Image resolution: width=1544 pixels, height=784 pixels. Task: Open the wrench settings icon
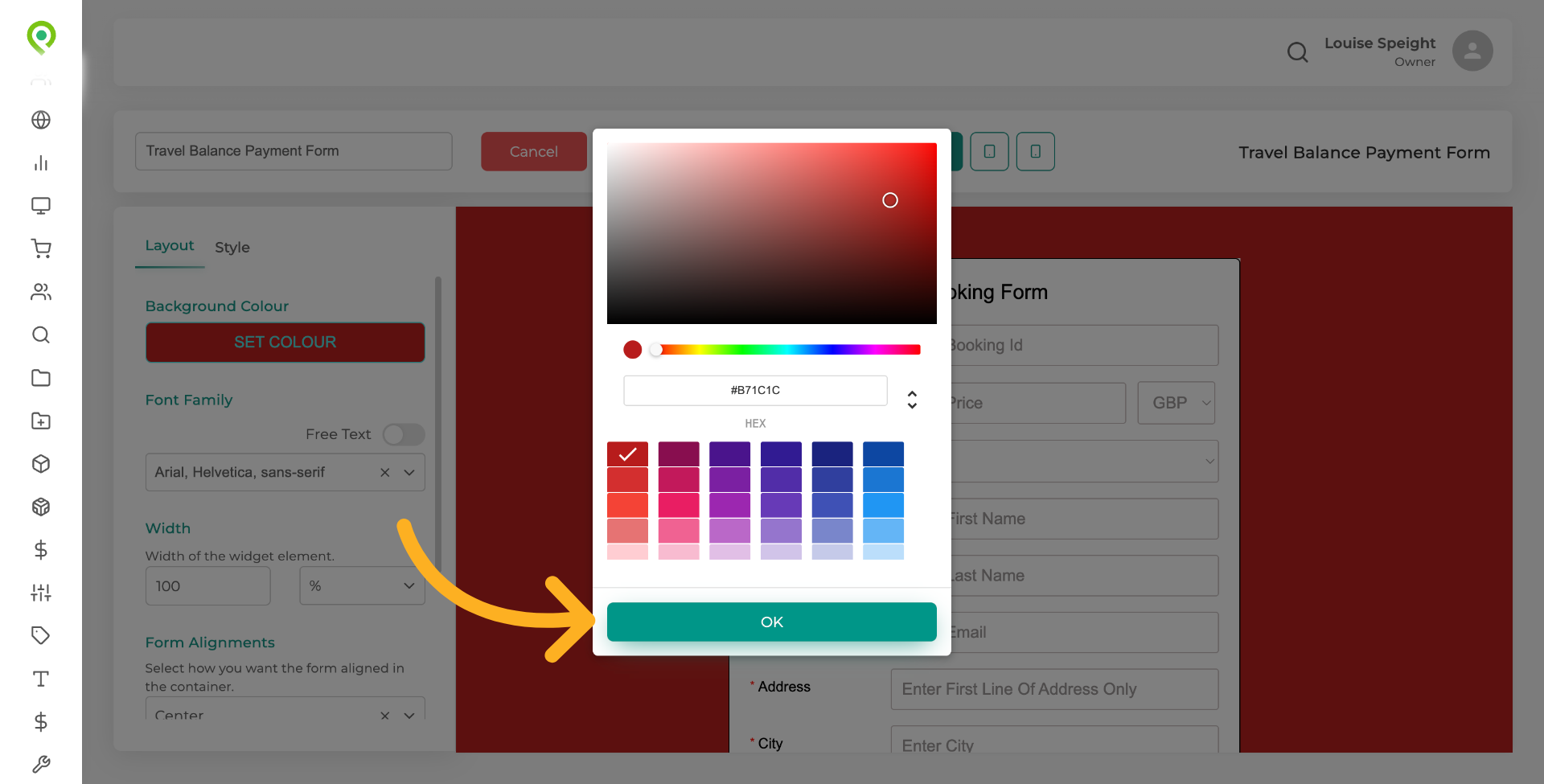tap(41, 764)
